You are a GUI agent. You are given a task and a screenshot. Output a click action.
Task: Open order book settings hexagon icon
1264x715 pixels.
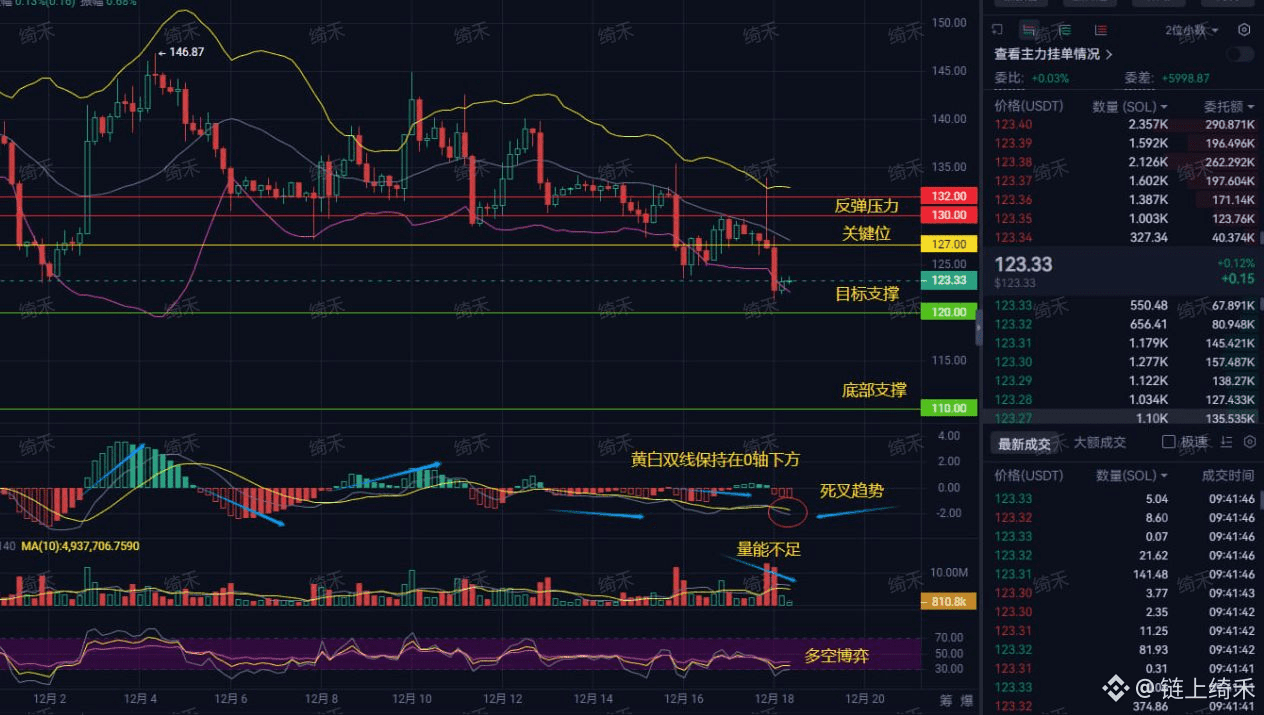click(1245, 30)
